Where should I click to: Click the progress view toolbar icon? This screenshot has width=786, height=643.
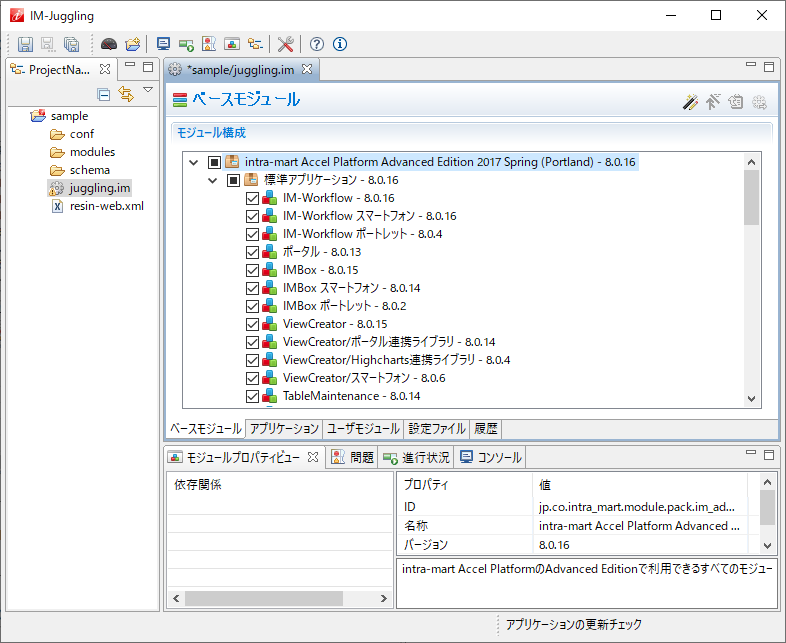186,45
